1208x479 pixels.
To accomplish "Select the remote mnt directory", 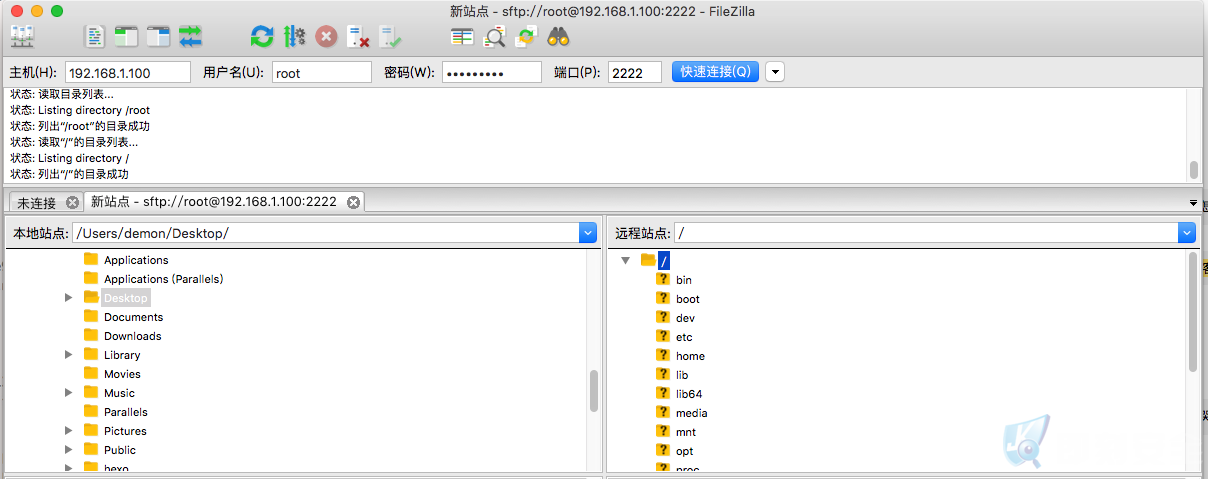I will tap(685, 432).
